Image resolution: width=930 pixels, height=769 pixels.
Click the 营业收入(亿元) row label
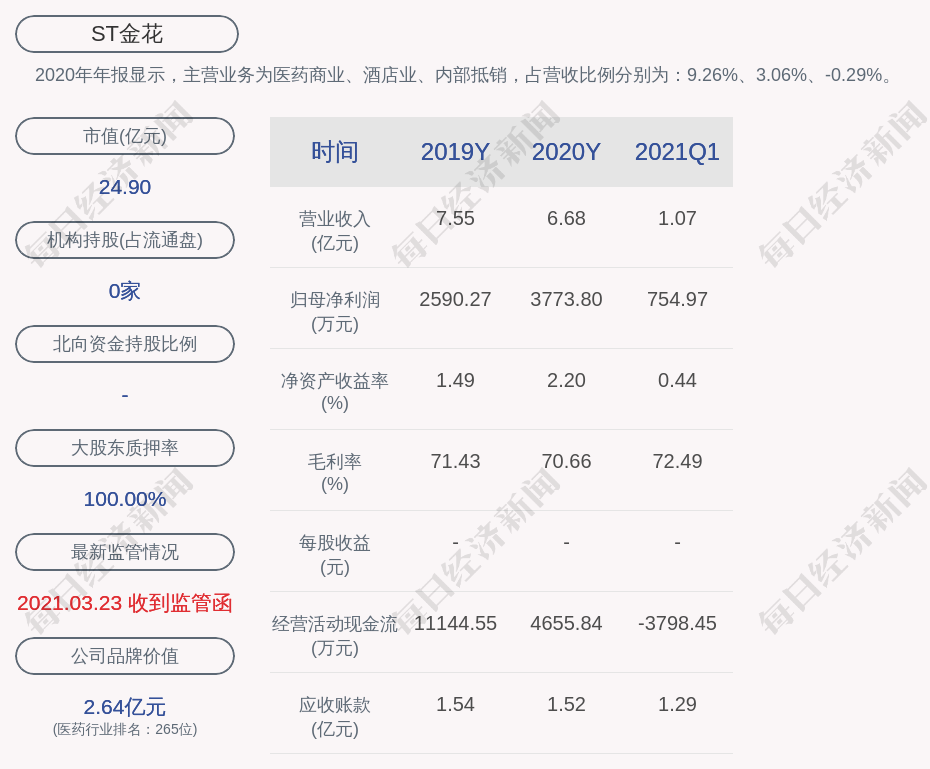(x=335, y=231)
